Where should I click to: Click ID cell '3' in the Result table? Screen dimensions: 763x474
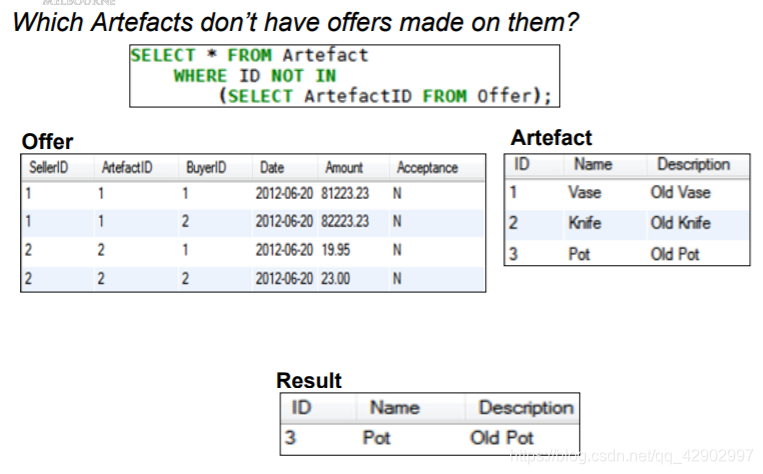[x=290, y=438]
